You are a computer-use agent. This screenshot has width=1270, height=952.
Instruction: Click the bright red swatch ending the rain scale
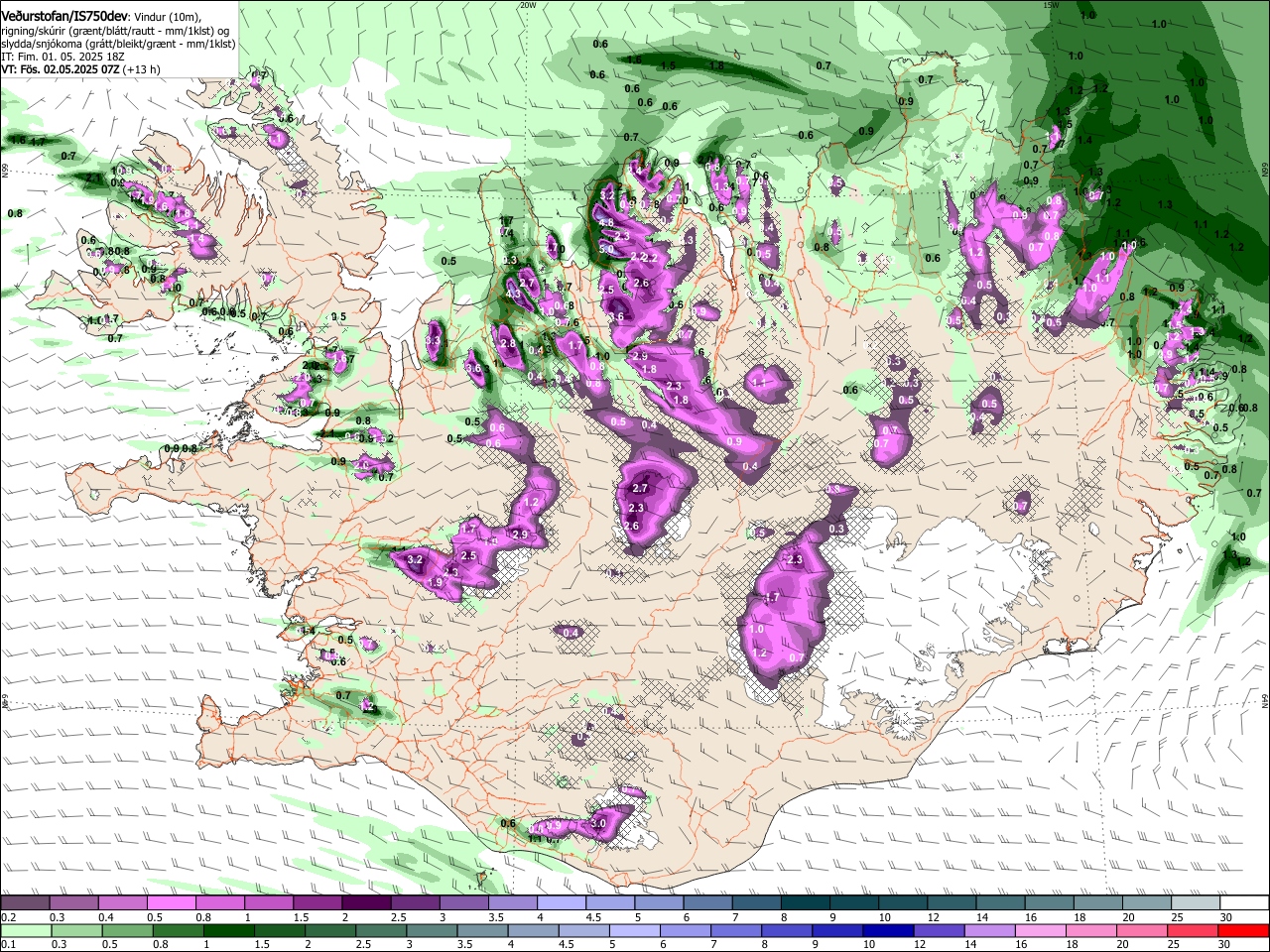click(1244, 930)
